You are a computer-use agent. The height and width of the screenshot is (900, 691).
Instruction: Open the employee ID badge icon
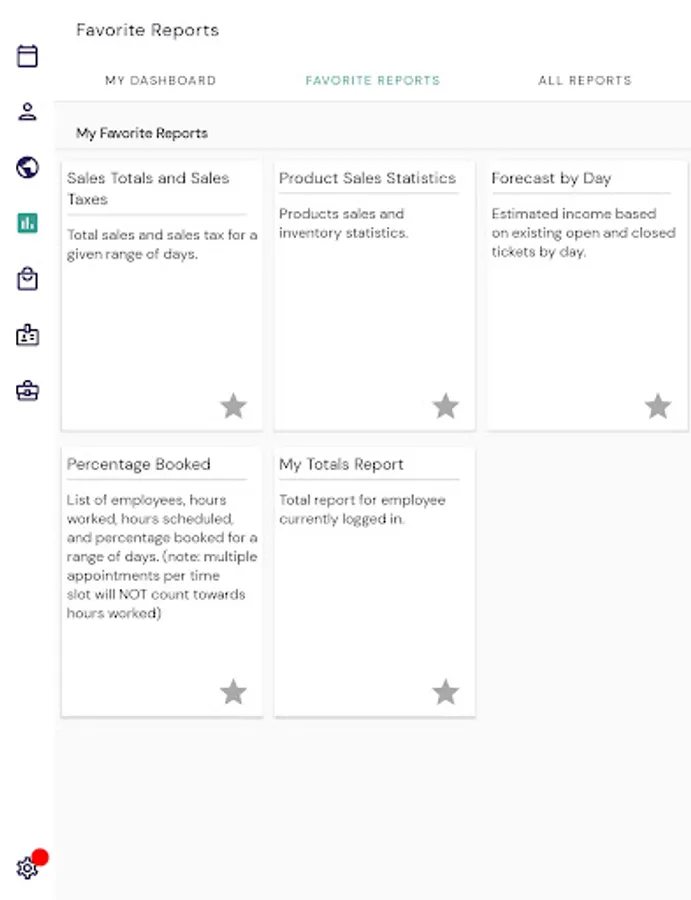[27, 335]
